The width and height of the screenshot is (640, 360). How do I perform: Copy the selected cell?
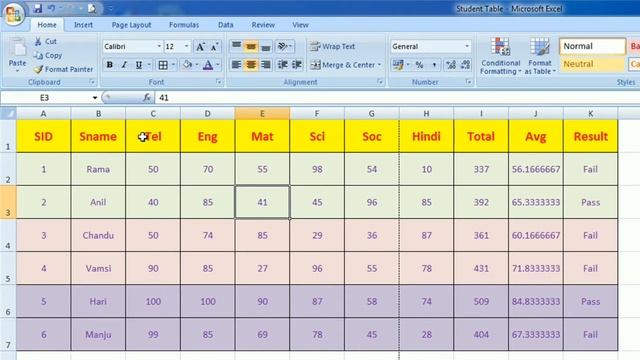48,55
